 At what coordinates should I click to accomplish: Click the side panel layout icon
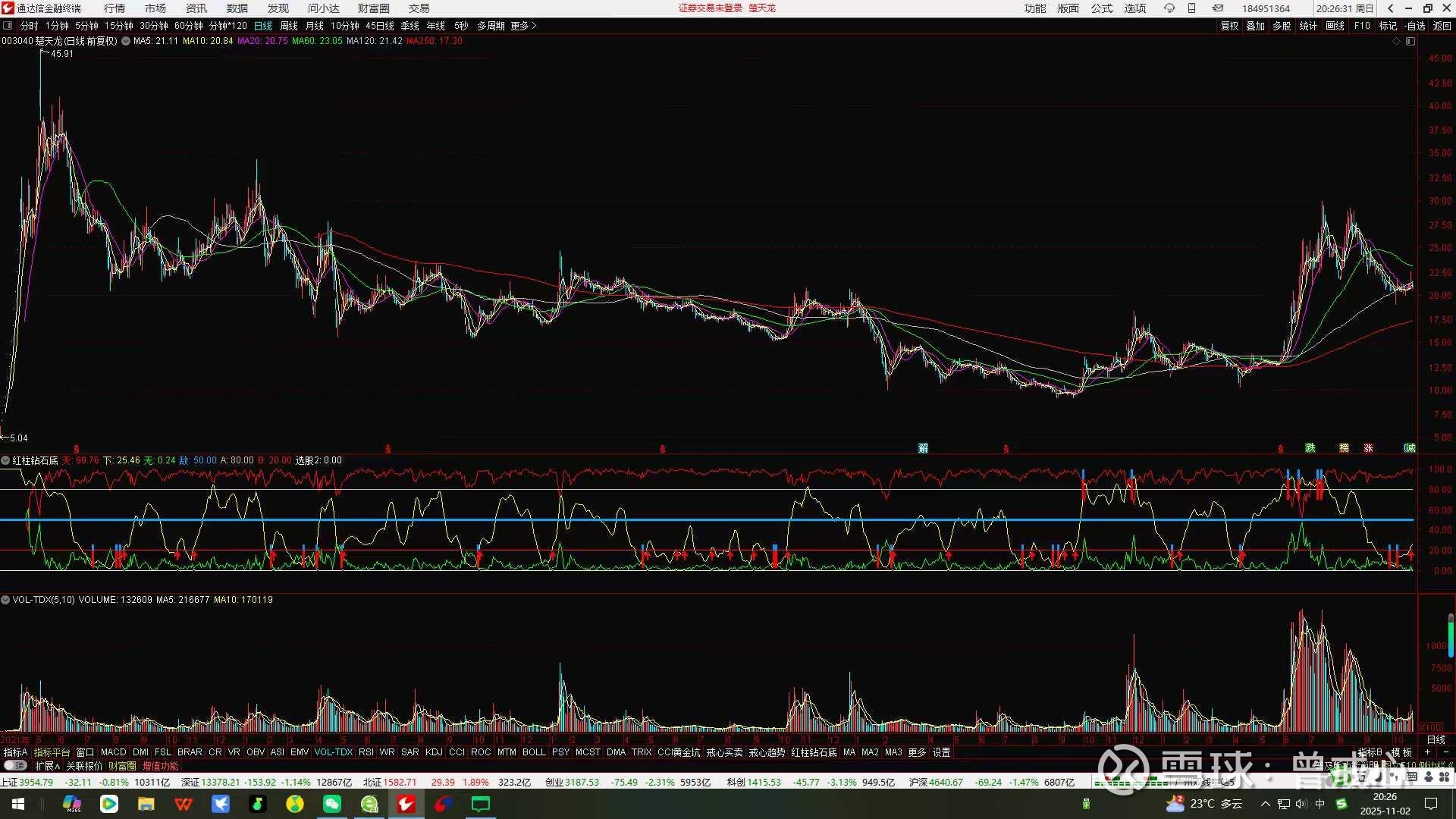pos(1410,42)
